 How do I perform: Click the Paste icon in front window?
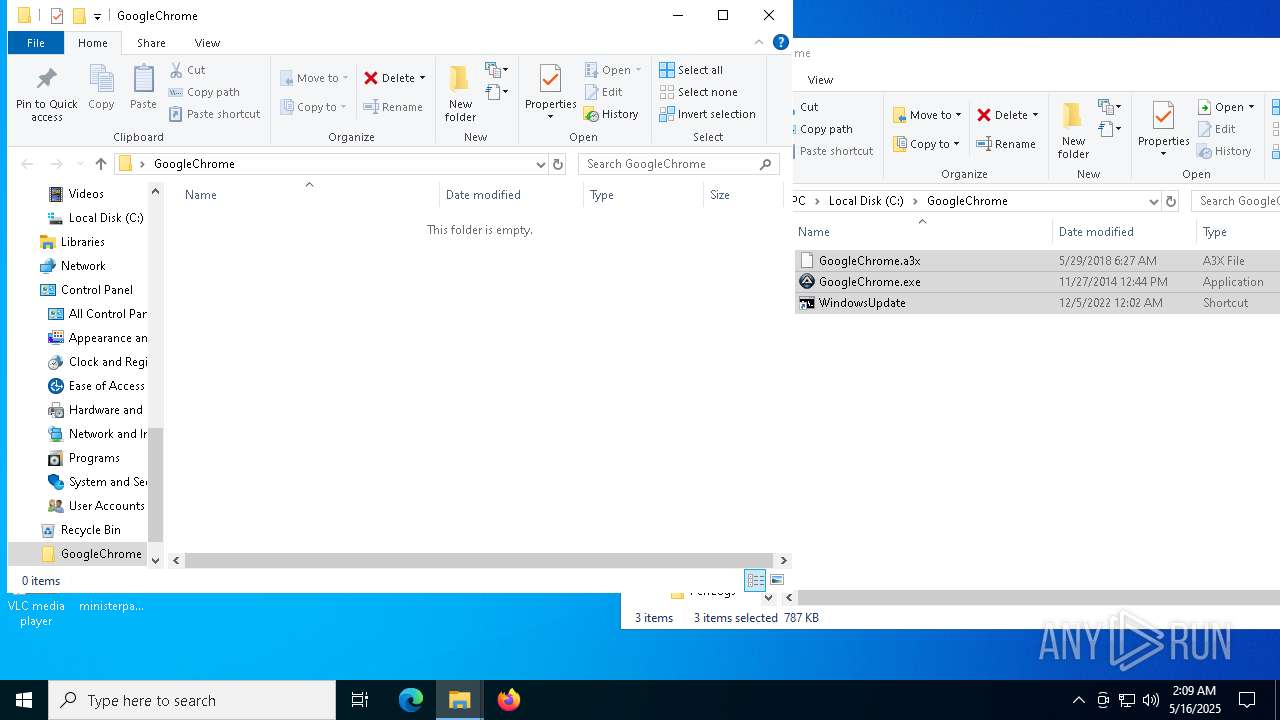[x=143, y=80]
